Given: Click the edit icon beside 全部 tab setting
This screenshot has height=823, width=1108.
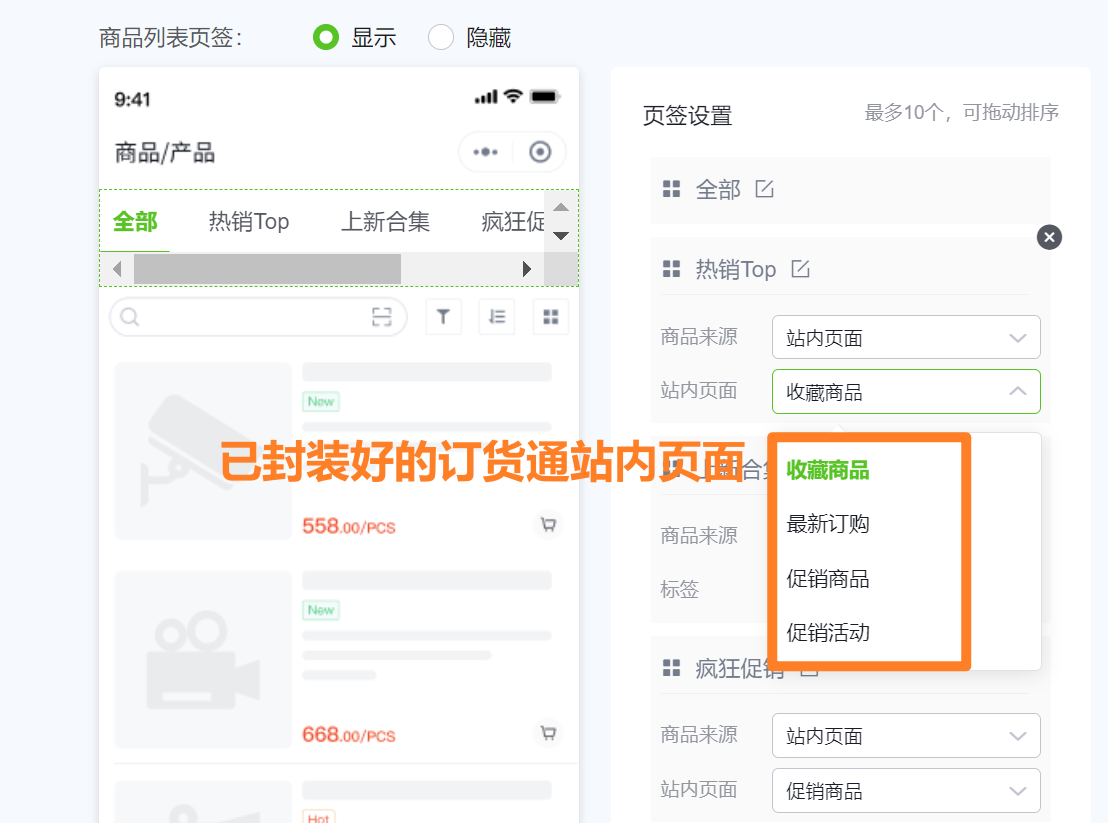Looking at the screenshot, I should (x=764, y=189).
